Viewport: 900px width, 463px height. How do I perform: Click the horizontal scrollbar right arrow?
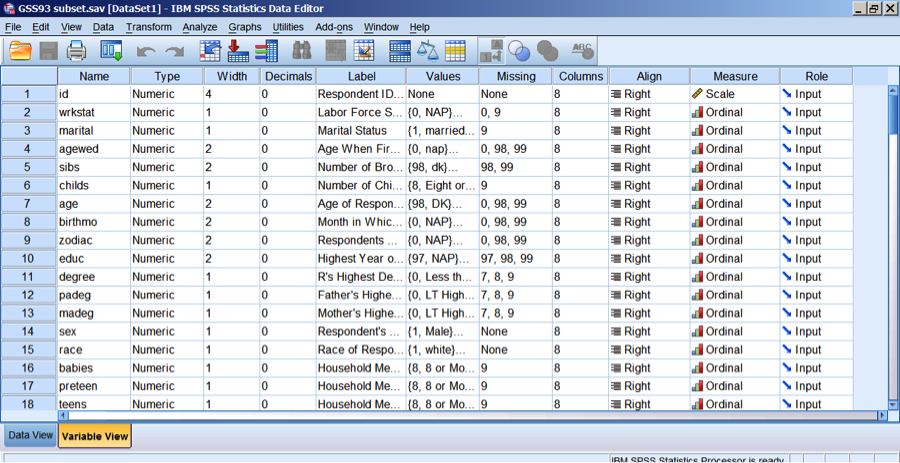pos(882,415)
